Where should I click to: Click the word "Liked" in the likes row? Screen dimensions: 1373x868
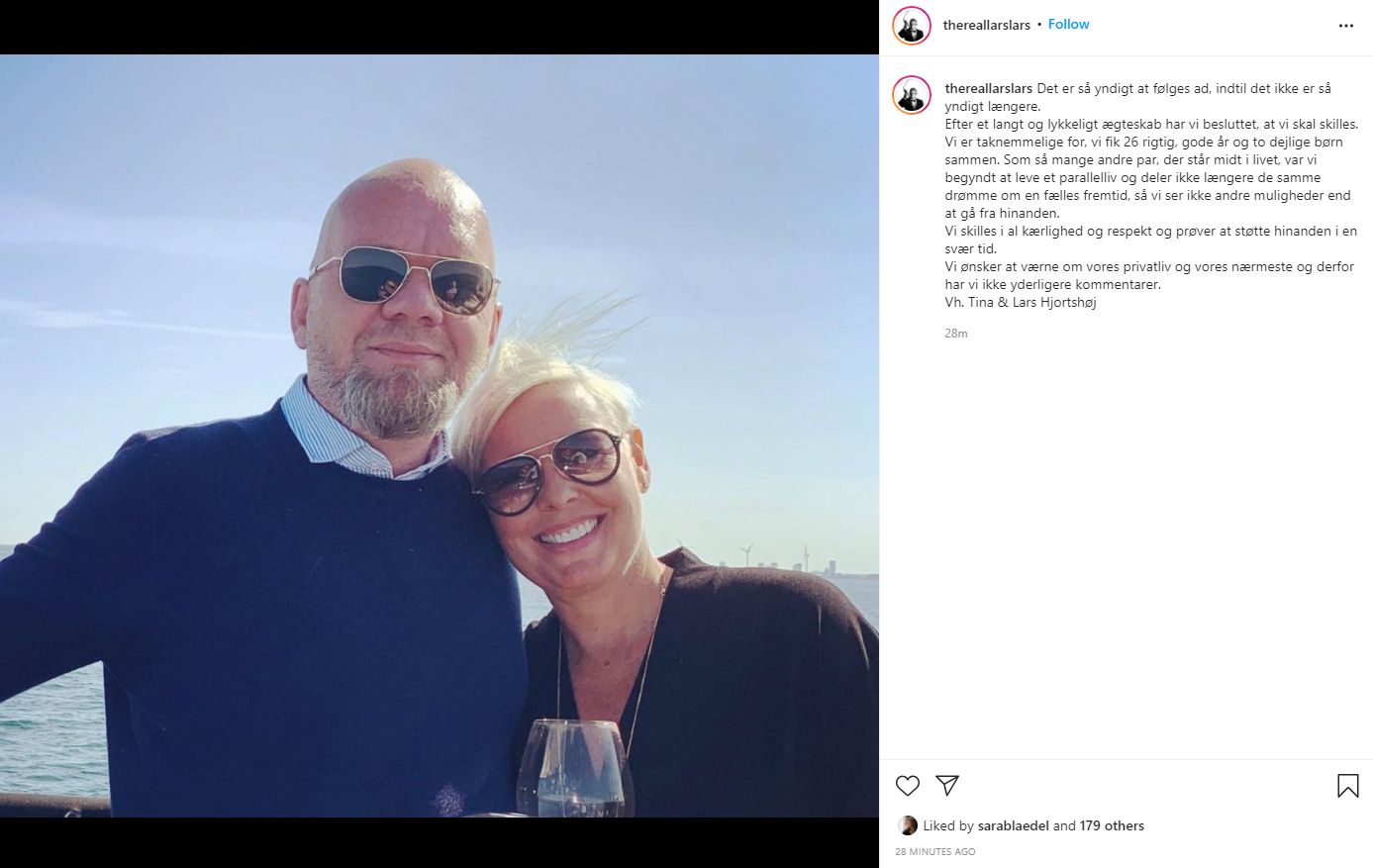point(939,825)
